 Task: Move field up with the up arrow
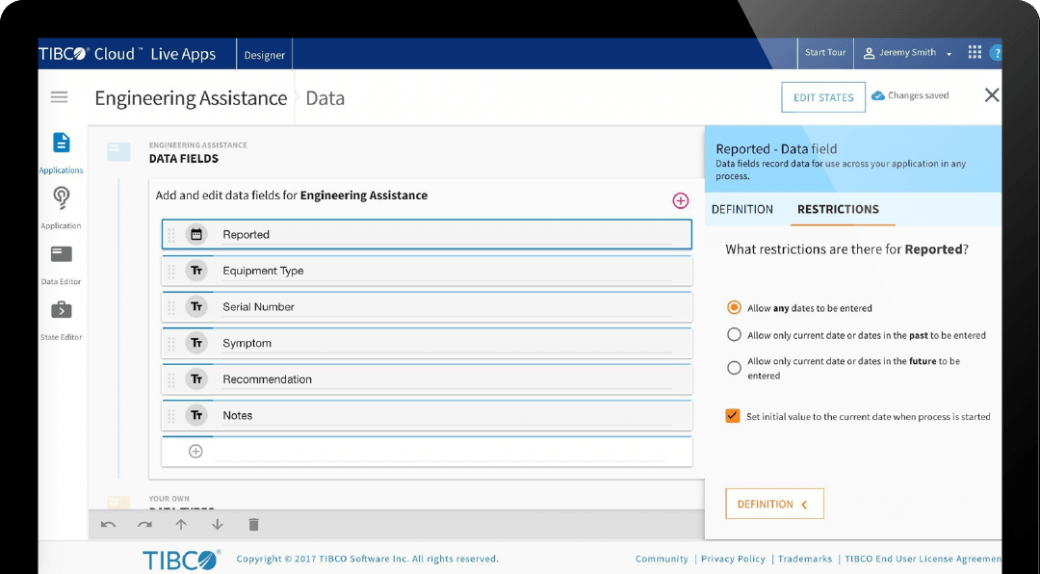pos(181,525)
